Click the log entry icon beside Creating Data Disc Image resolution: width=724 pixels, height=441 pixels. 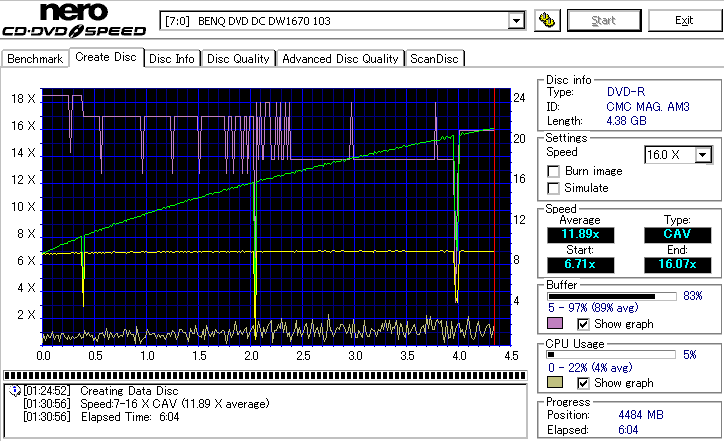pos(15,391)
